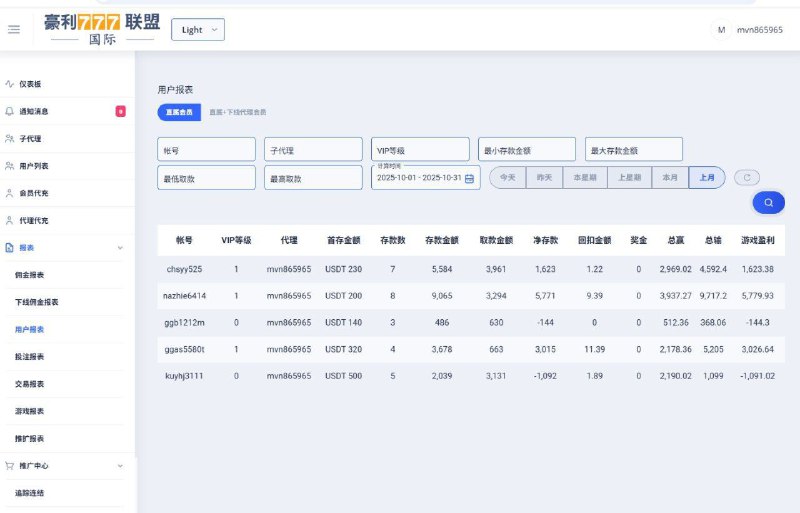Viewport: 800px width, 513px height.
Task: Click the 通知消息 bell icon
Action: 10,111
